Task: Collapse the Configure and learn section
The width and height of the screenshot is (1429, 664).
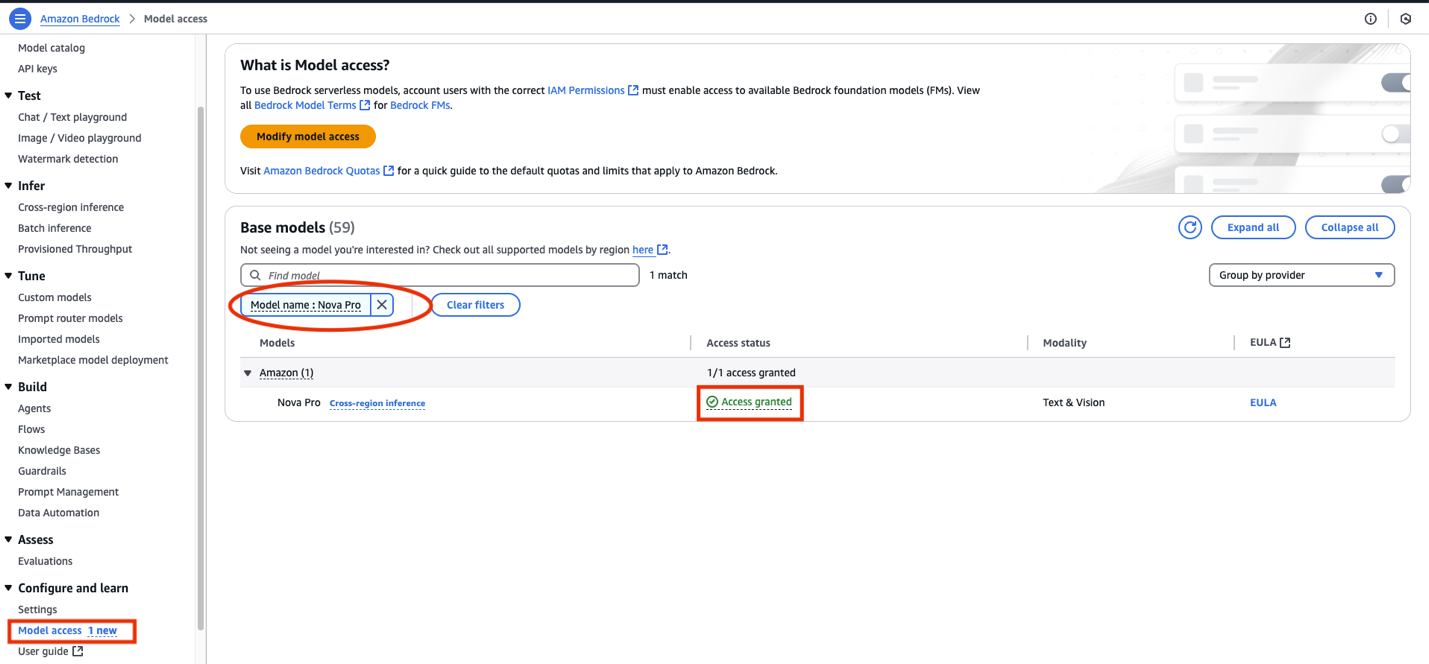Action: click(x=9, y=588)
